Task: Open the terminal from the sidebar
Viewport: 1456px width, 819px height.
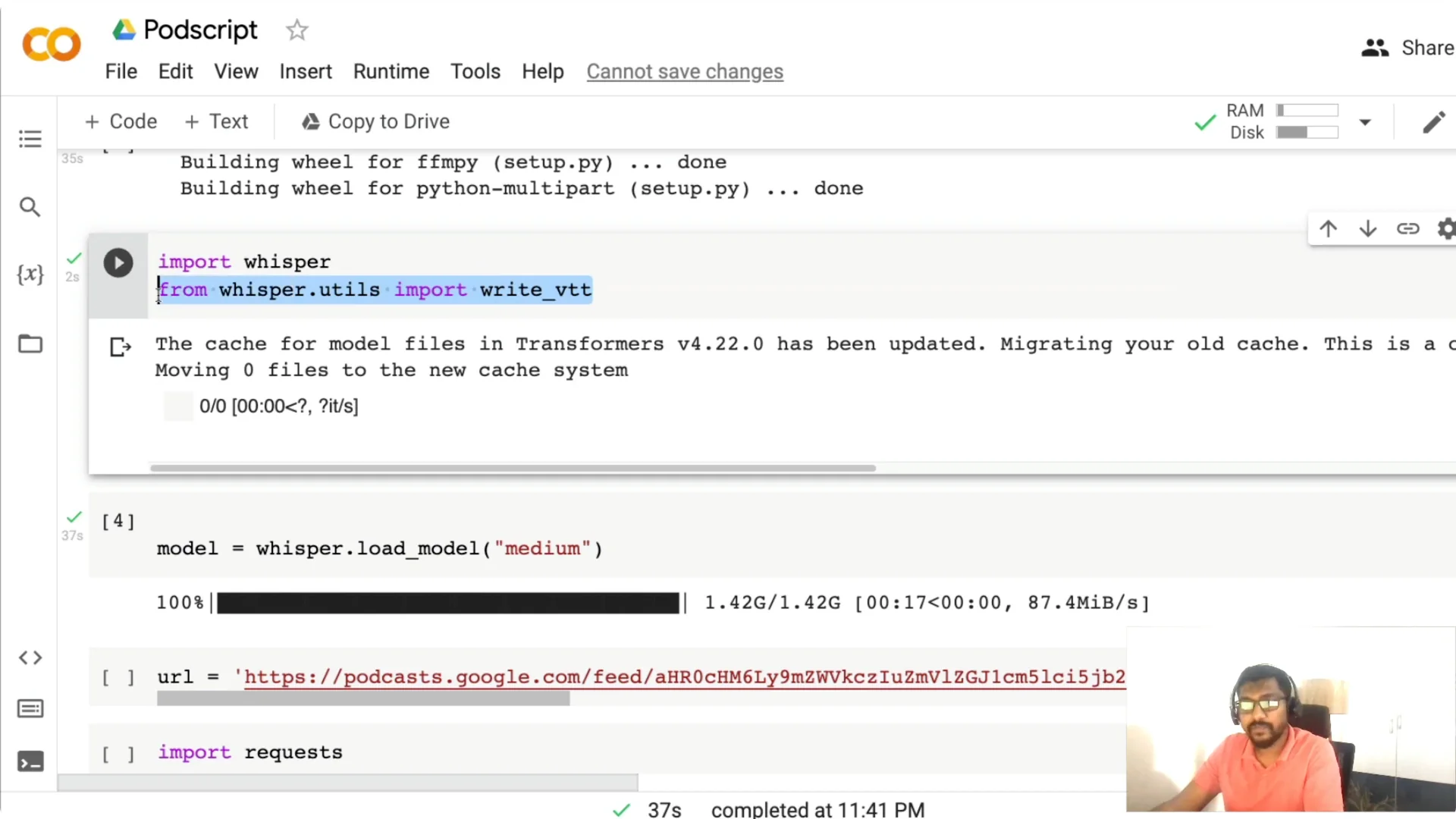Action: [x=30, y=762]
